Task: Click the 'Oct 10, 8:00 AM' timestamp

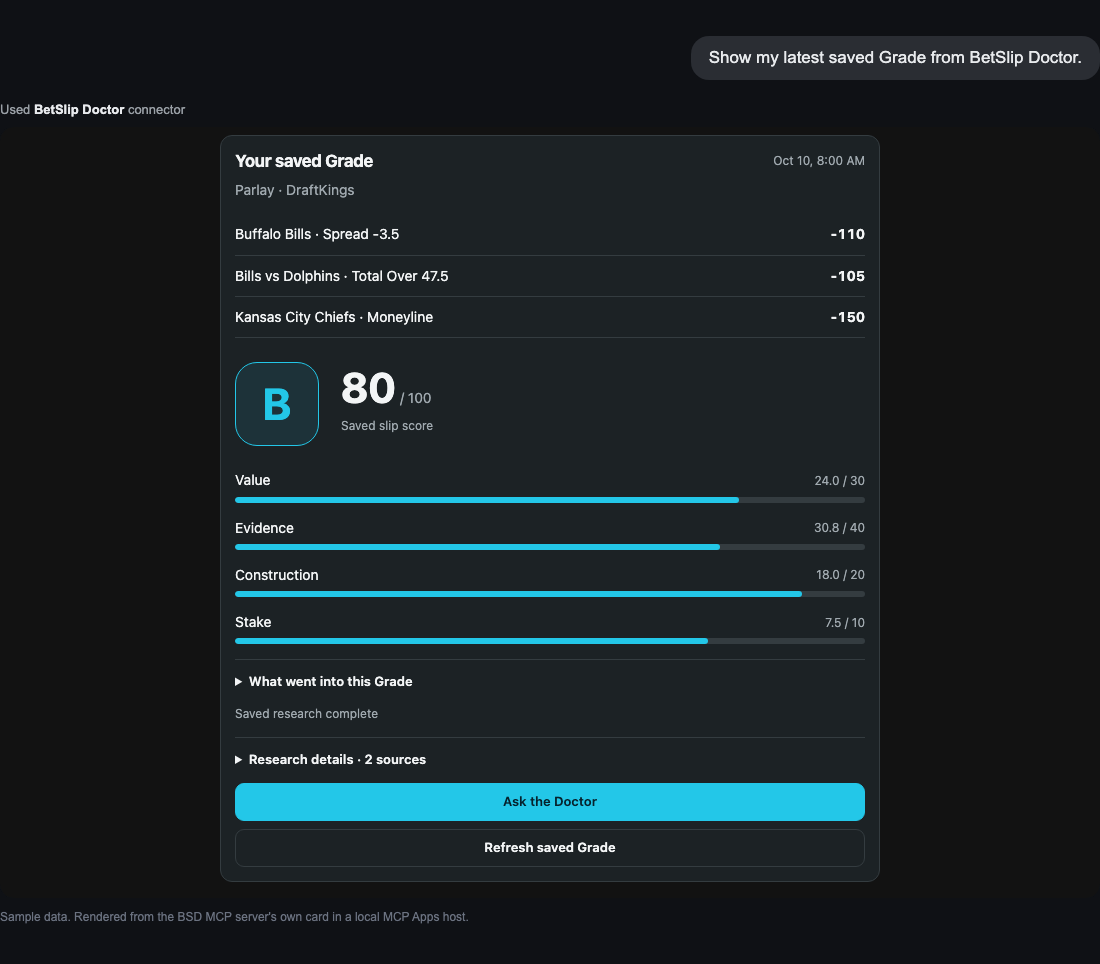Action: [x=819, y=161]
